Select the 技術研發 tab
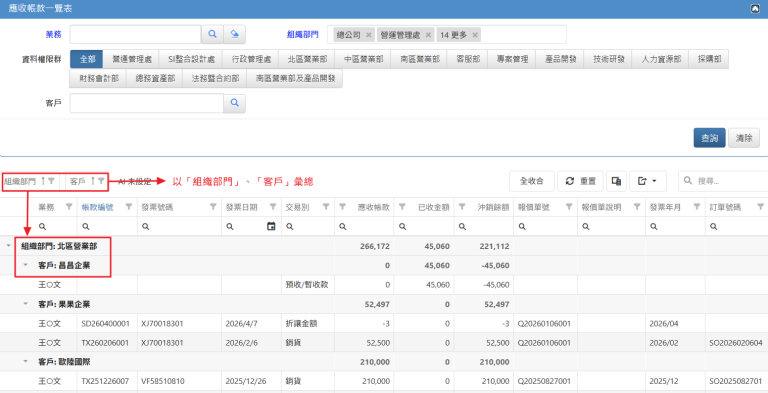Image resolution: width=768 pixels, height=393 pixels. 608,59
